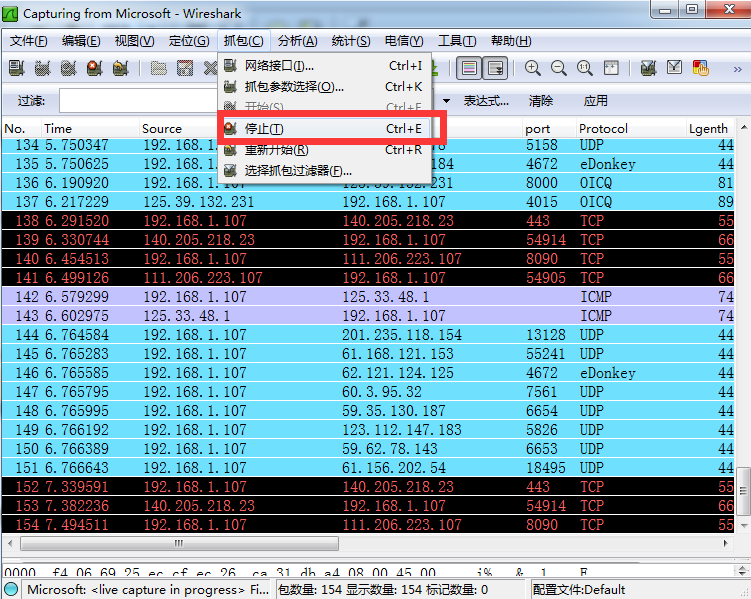The image size is (751, 599).
Task: Click the interfaces list toolbar icon
Action: pyautogui.click(x=16, y=68)
